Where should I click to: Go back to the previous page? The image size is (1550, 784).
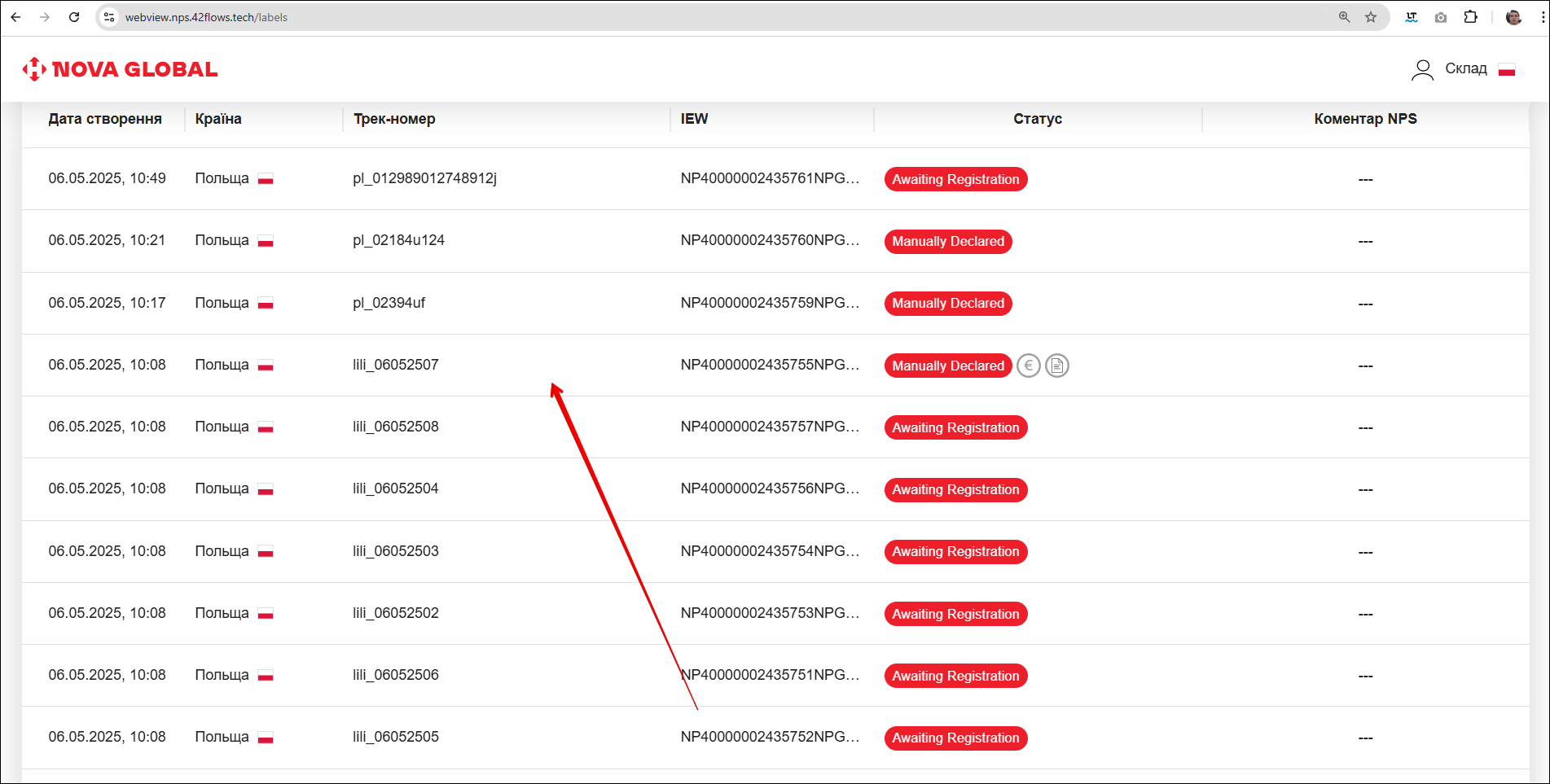point(15,17)
